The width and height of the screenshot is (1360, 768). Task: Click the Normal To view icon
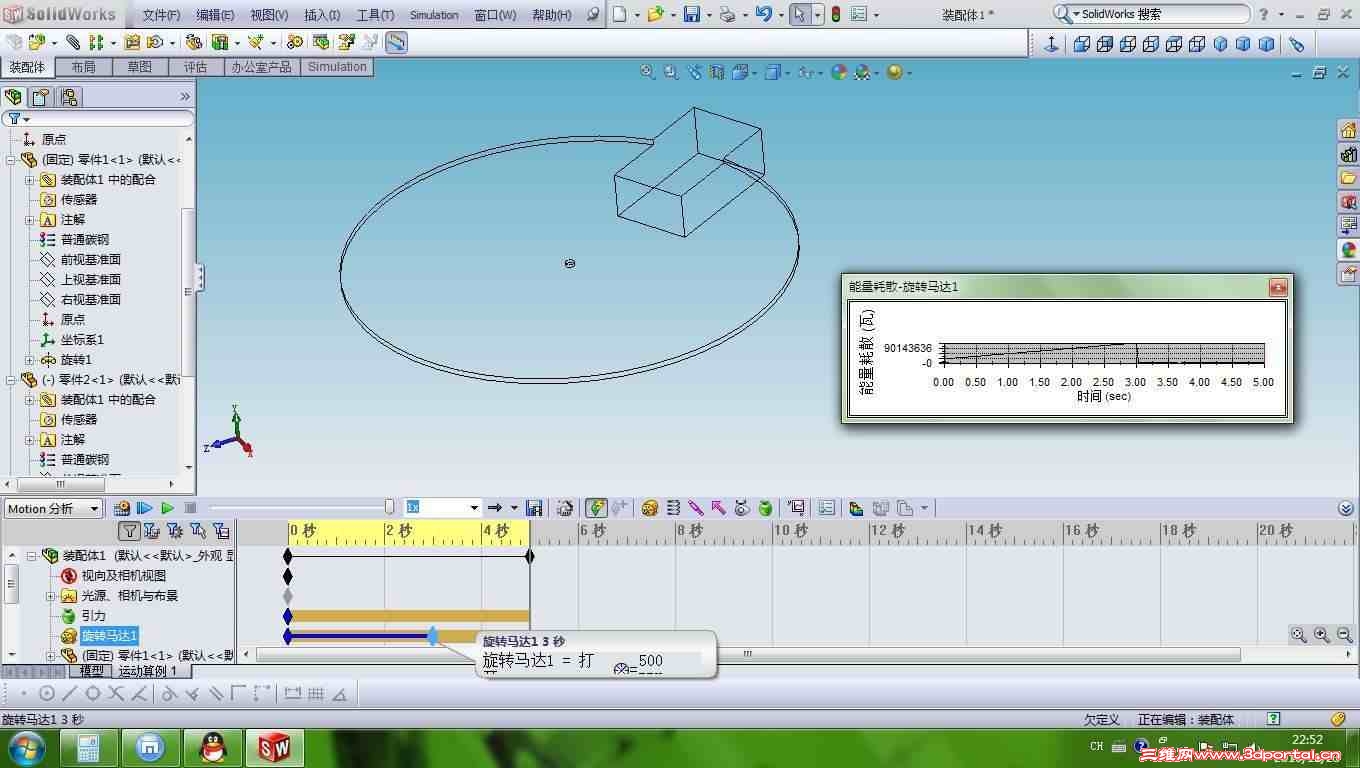(x=1052, y=43)
